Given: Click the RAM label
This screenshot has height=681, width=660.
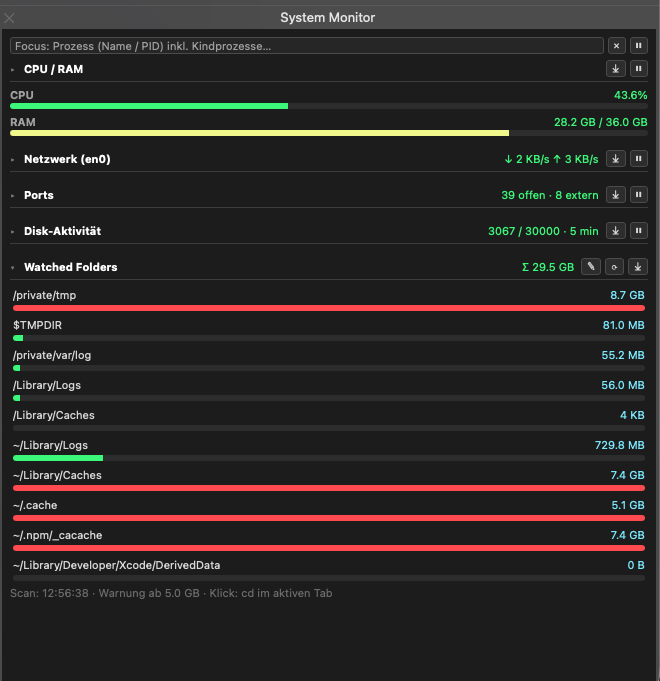Looking at the screenshot, I should [x=23, y=122].
